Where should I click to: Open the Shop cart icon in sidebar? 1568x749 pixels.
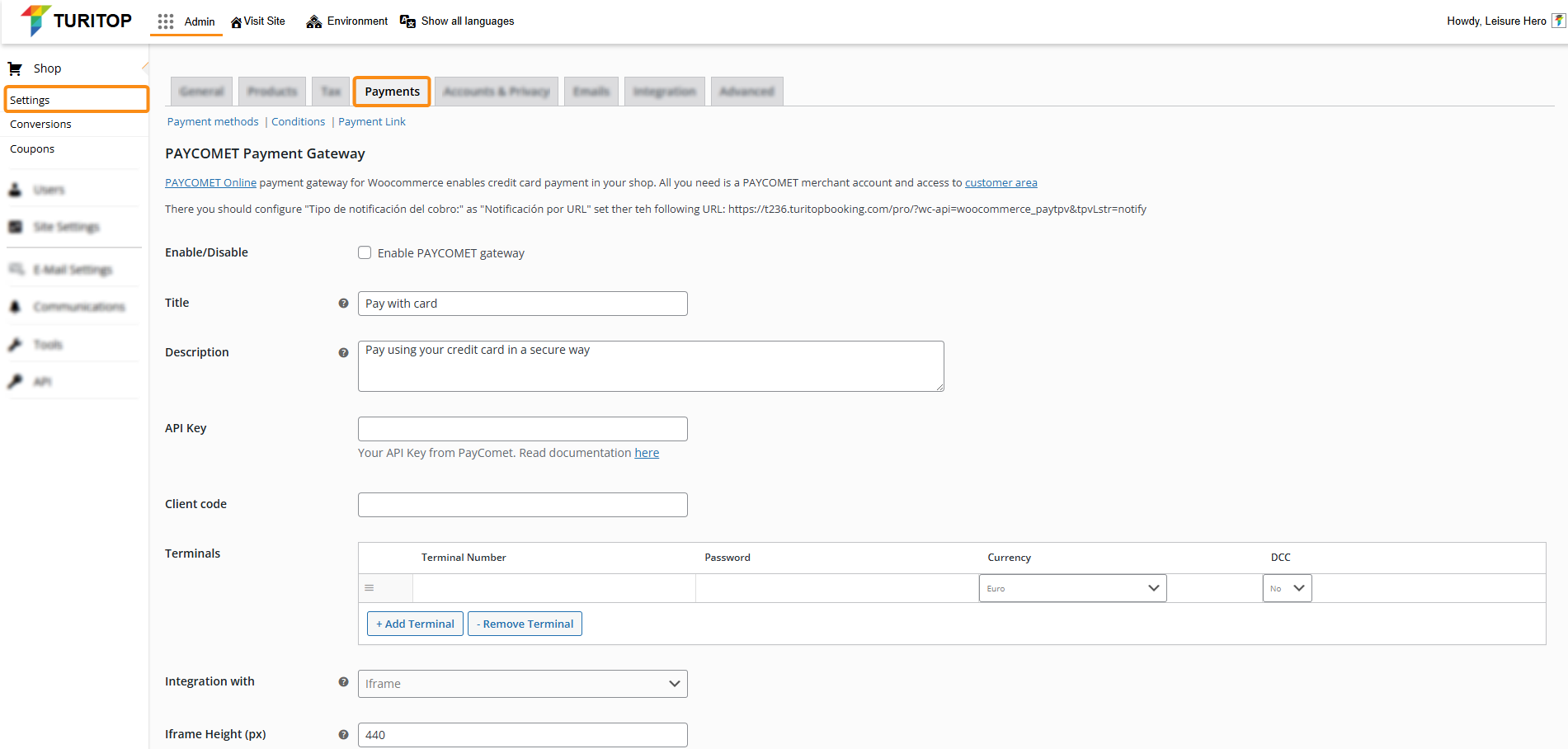pyautogui.click(x=15, y=68)
